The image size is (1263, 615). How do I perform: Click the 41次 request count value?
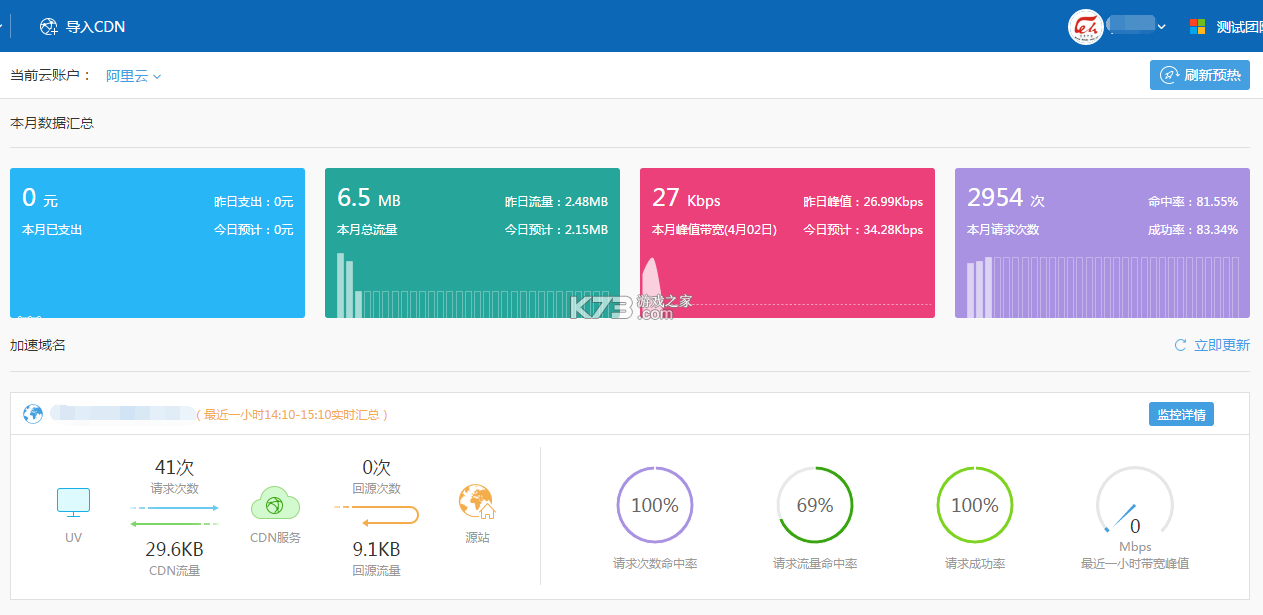(x=174, y=467)
